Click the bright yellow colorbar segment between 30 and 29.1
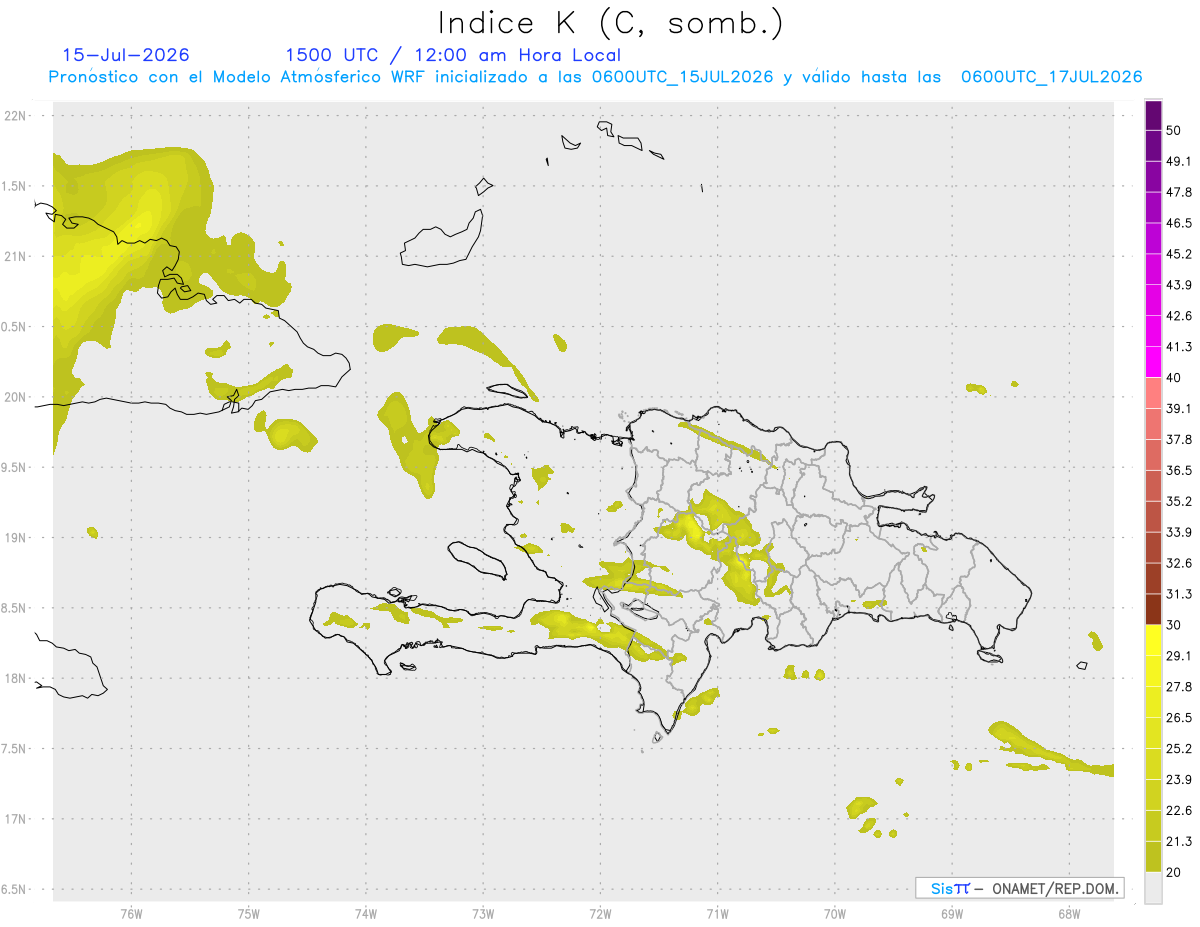This screenshot has width=1200, height=927. pos(1153,640)
